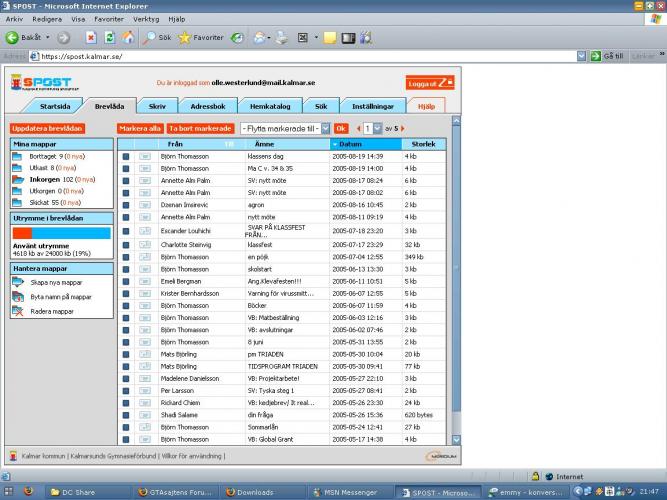Tick checkbox for "klassens dag" message
Viewport: 667px width, 500px height.
pyautogui.click(x=126, y=157)
